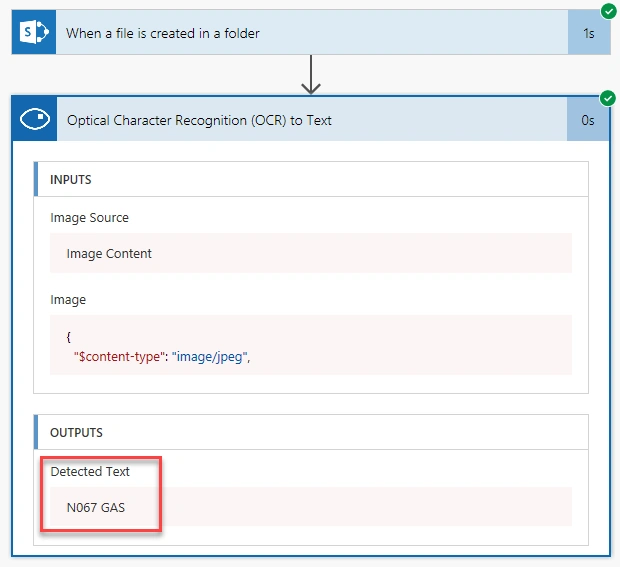Click the SharePoint trigger icon

pos(34,32)
